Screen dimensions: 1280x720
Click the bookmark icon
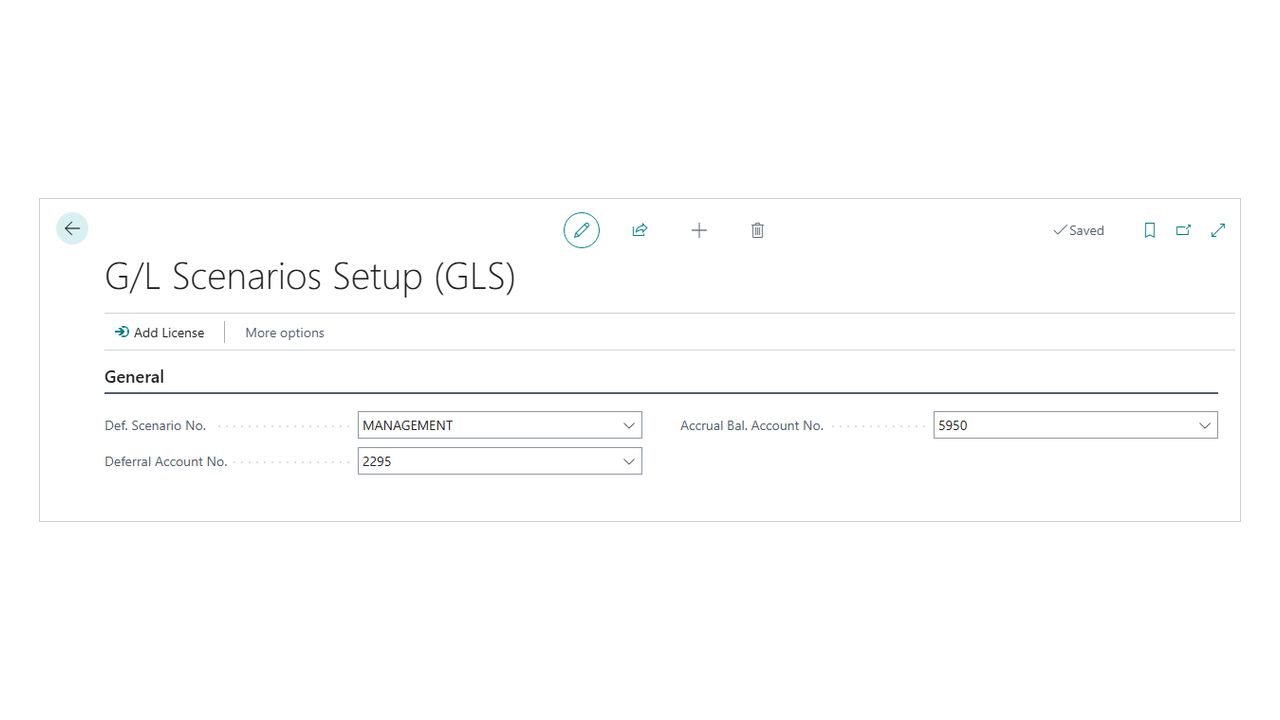click(x=1150, y=230)
